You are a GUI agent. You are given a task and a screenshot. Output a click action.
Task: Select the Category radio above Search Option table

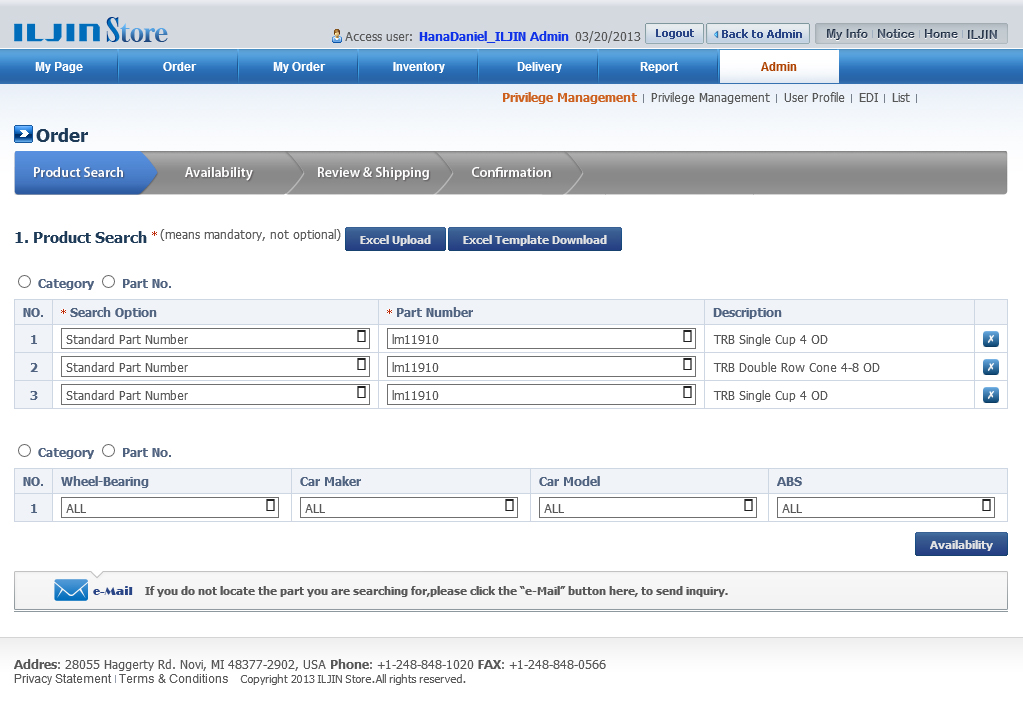[25, 282]
